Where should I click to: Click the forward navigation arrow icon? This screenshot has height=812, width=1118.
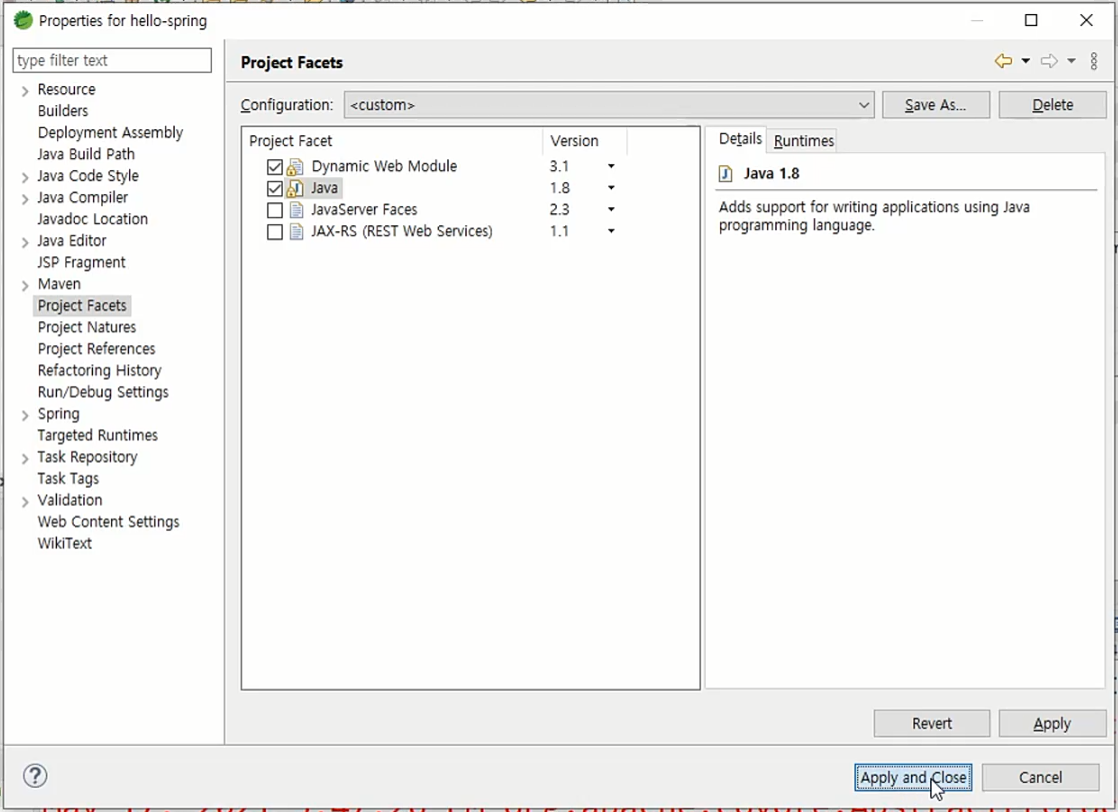1049,61
